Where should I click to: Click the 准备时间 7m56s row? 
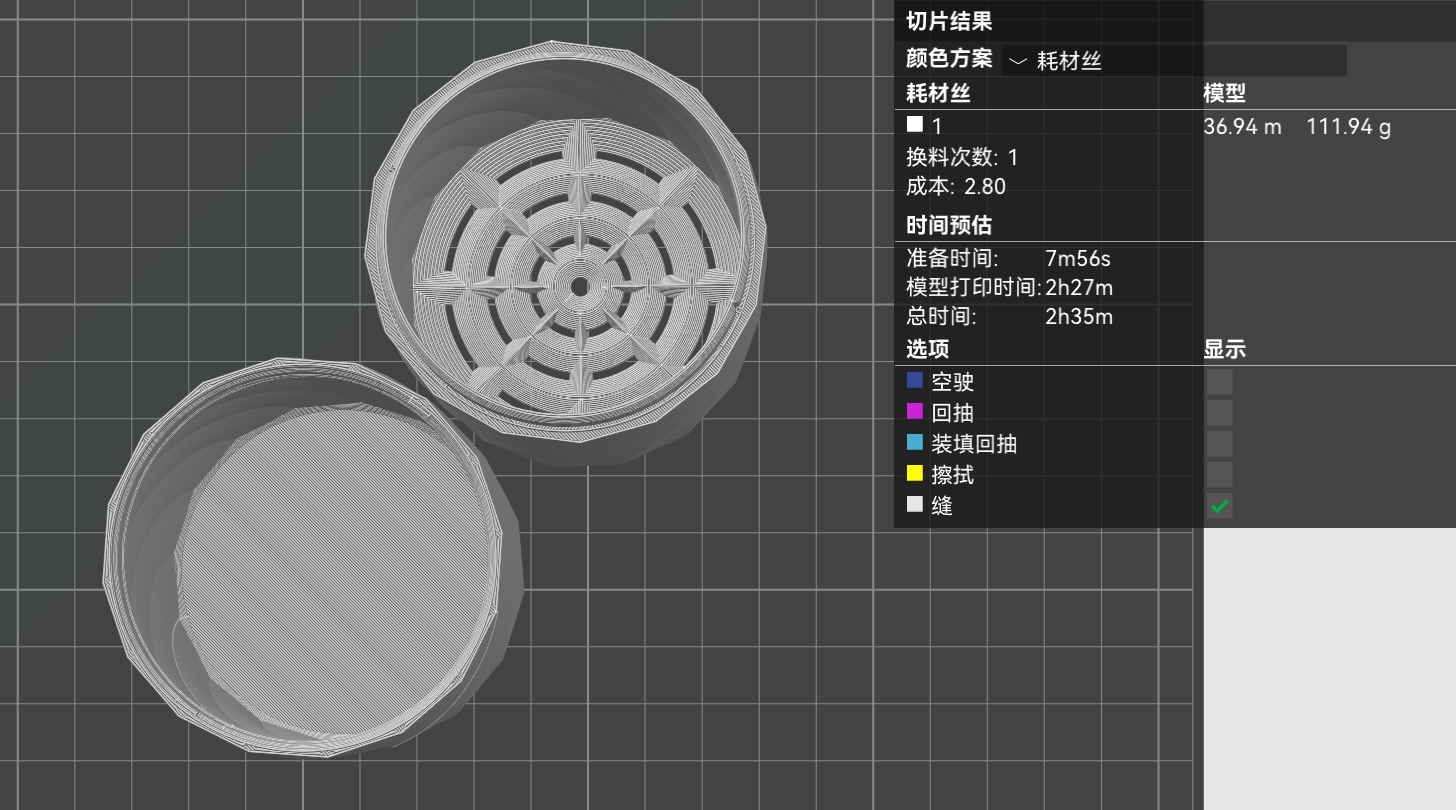[x=1008, y=259]
